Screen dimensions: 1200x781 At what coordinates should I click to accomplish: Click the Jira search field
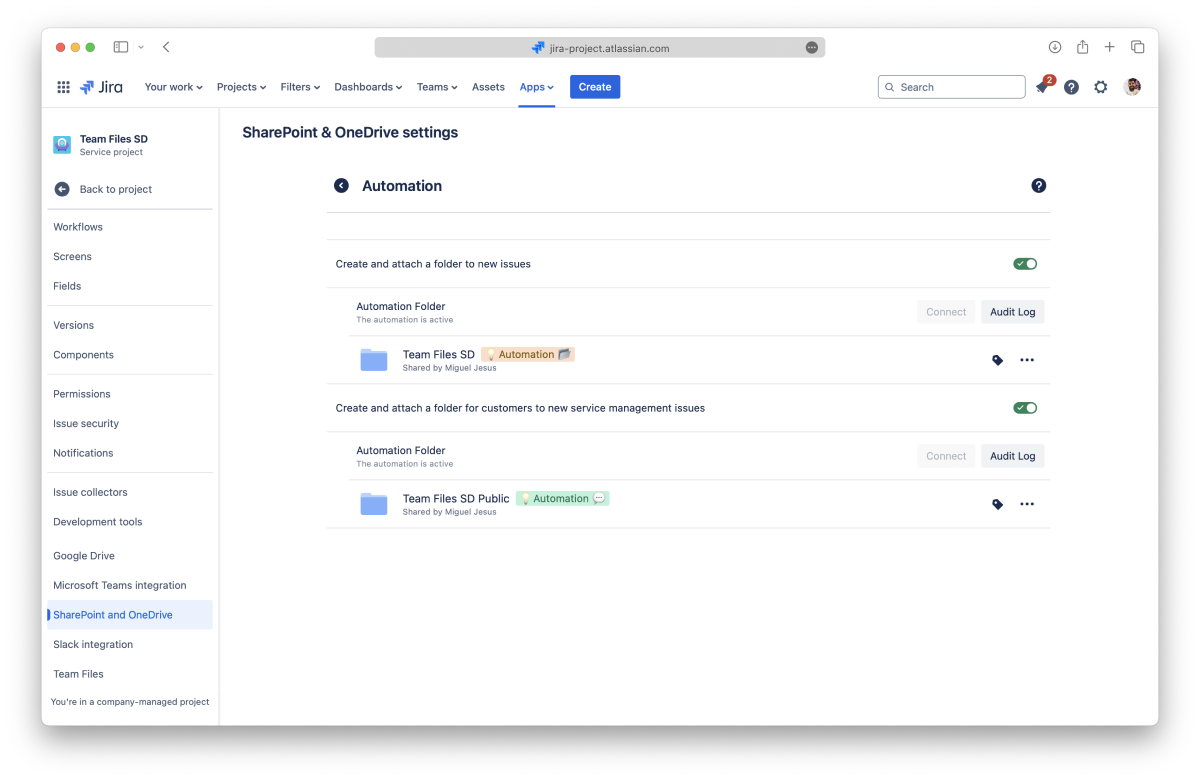click(951, 87)
